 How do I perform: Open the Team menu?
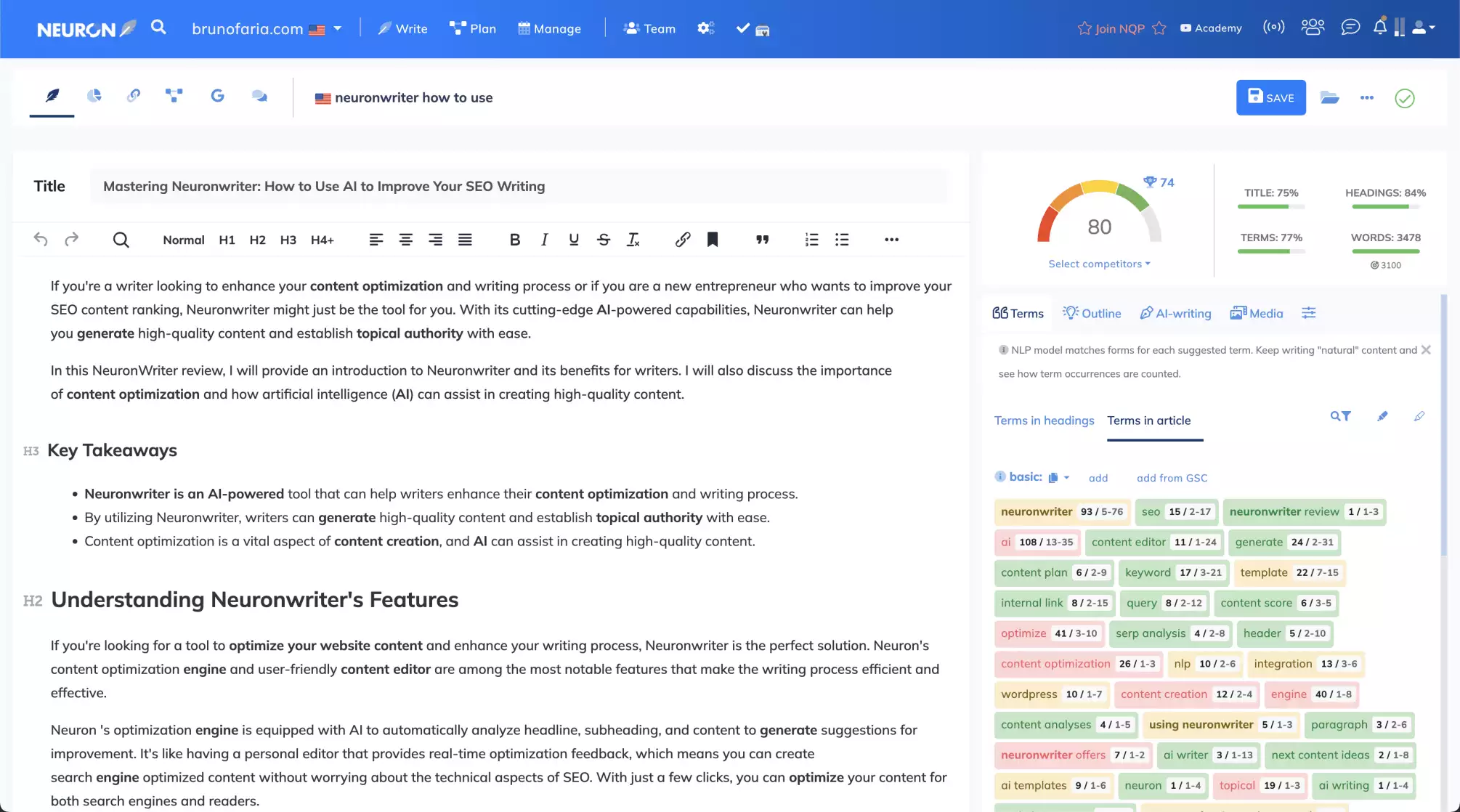click(649, 28)
